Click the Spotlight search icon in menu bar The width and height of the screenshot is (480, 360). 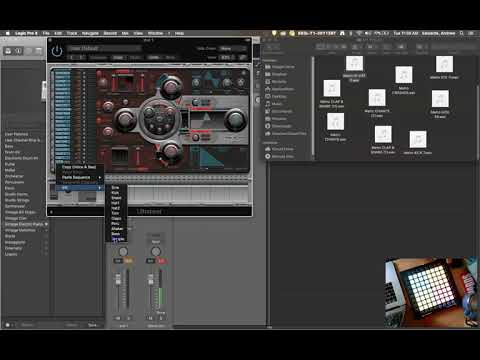click(x=462, y=33)
